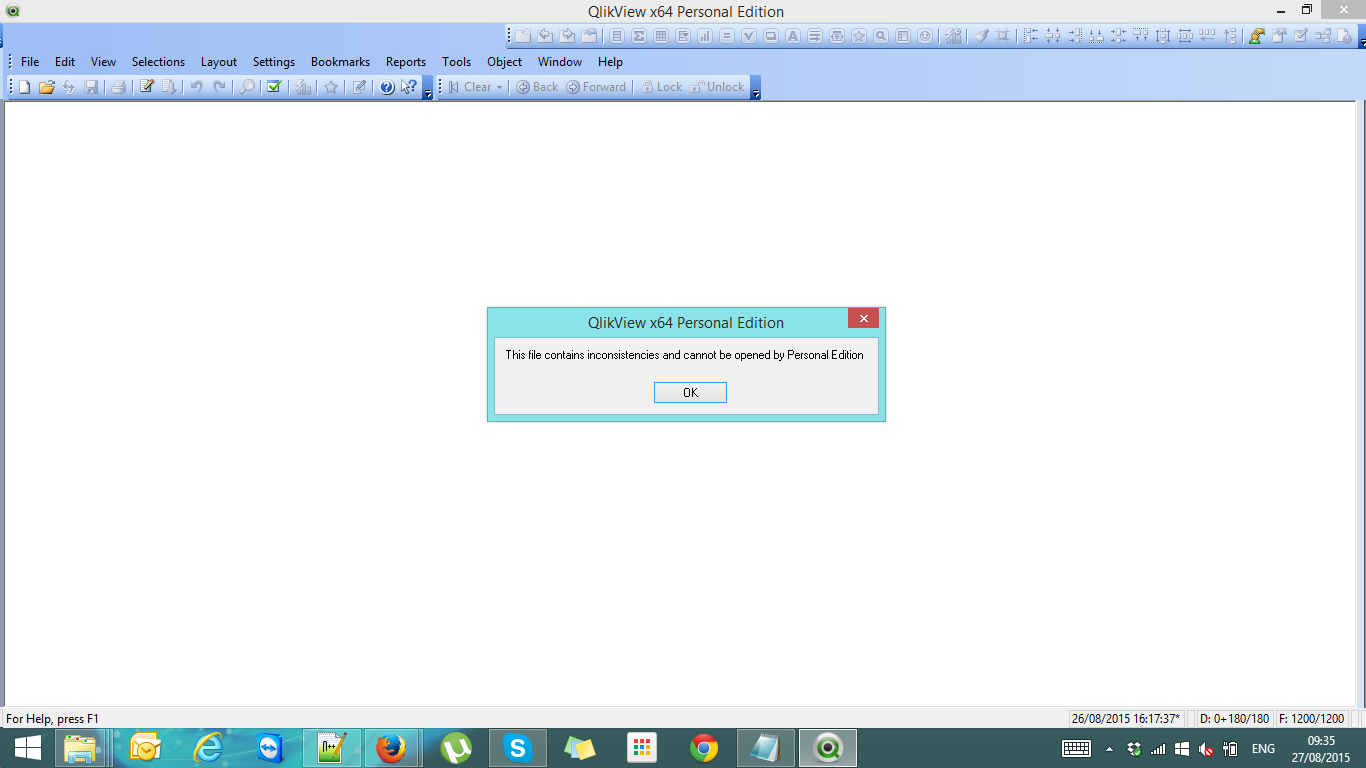Image resolution: width=1366 pixels, height=768 pixels.
Task: Click the QlikView taskbar icon
Action: (828, 748)
